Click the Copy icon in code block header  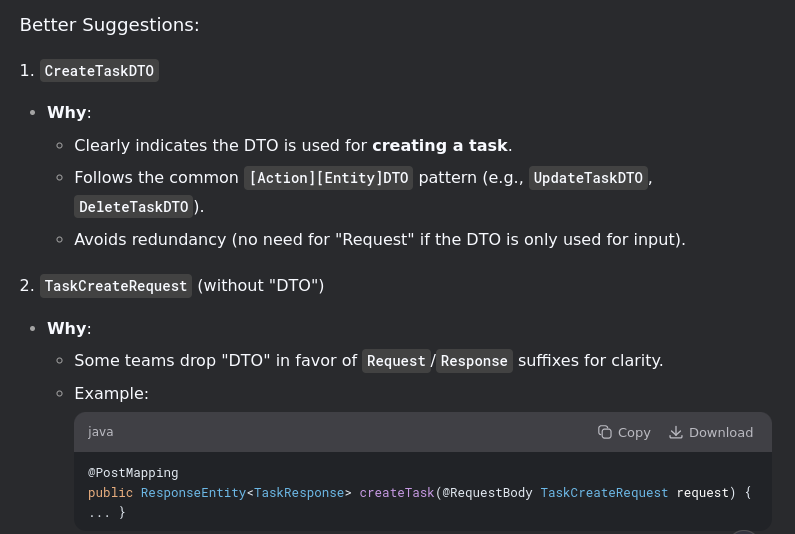point(604,432)
